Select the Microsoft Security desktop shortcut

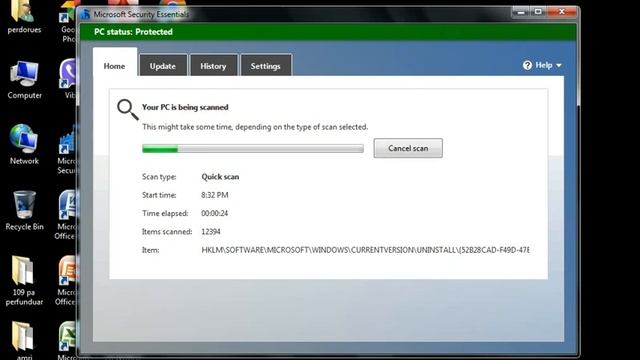(67, 149)
